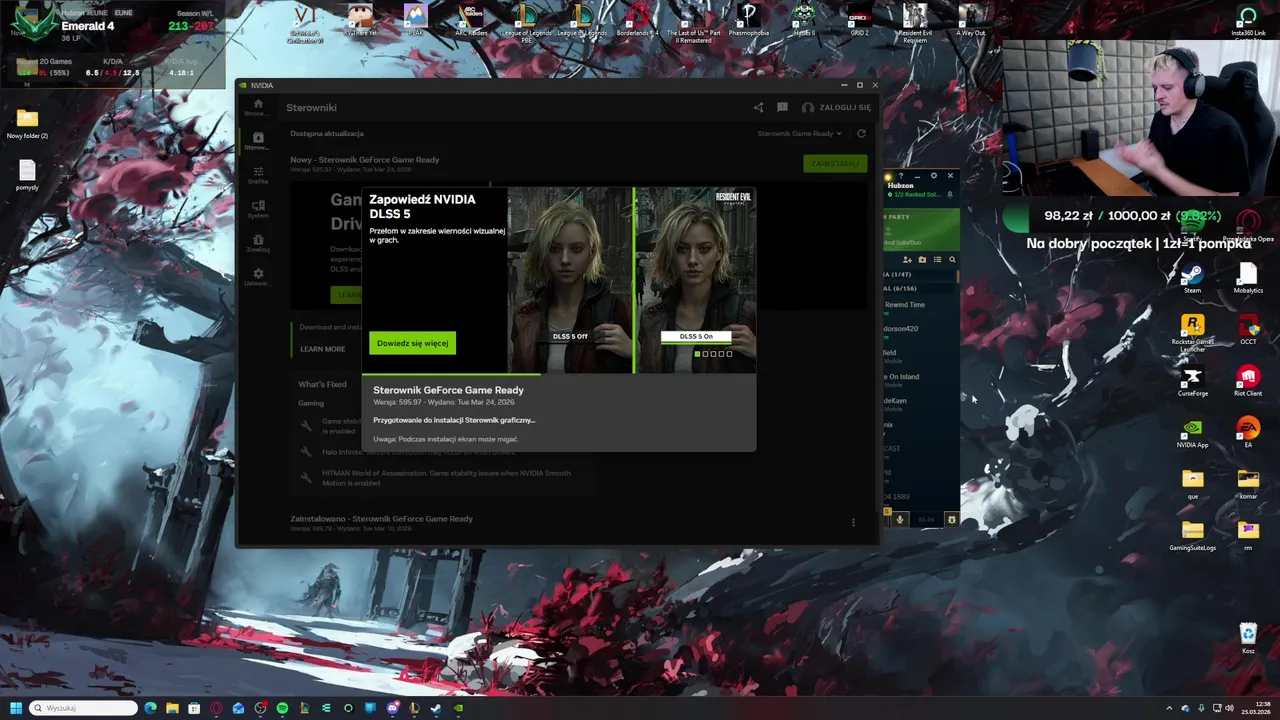Select the second carousel indicator dot

pyautogui.click(x=705, y=354)
